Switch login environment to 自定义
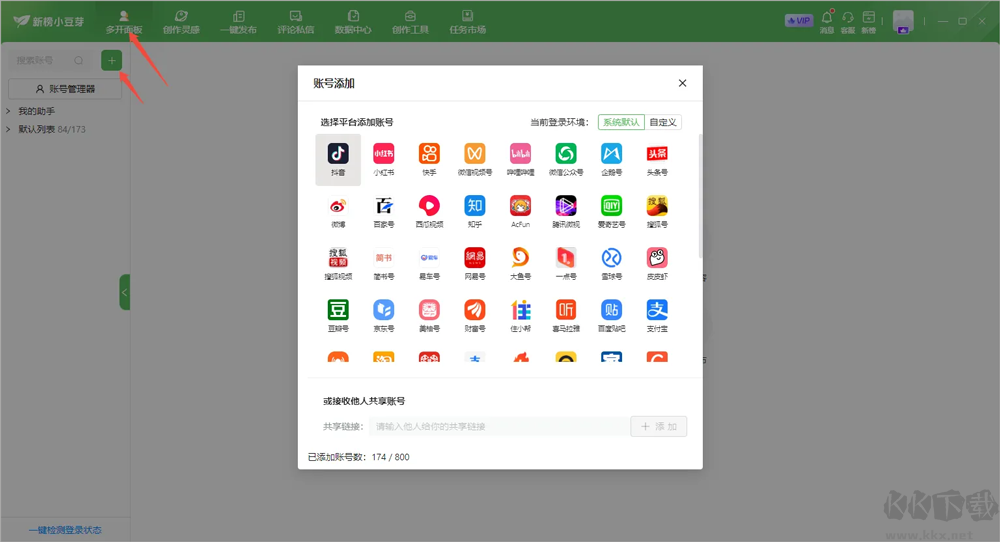Viewport: 1000px width, 542px height. pyautogui.click(x=663, y=122)
